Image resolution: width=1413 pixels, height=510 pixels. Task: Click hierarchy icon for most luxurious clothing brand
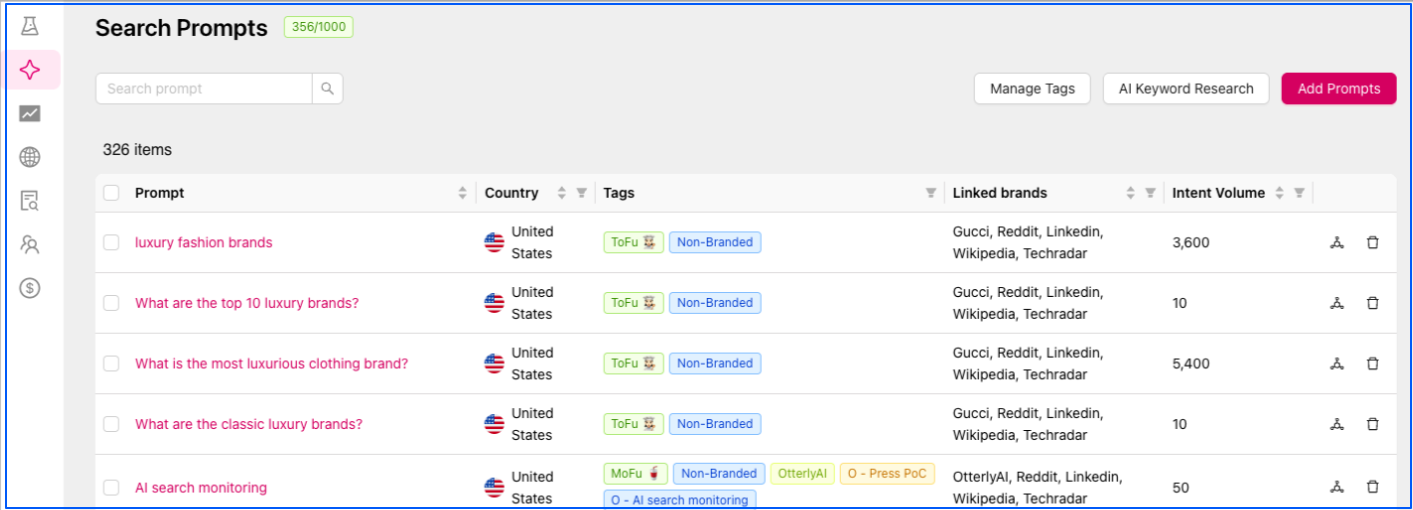click(x=1336, y=364)
